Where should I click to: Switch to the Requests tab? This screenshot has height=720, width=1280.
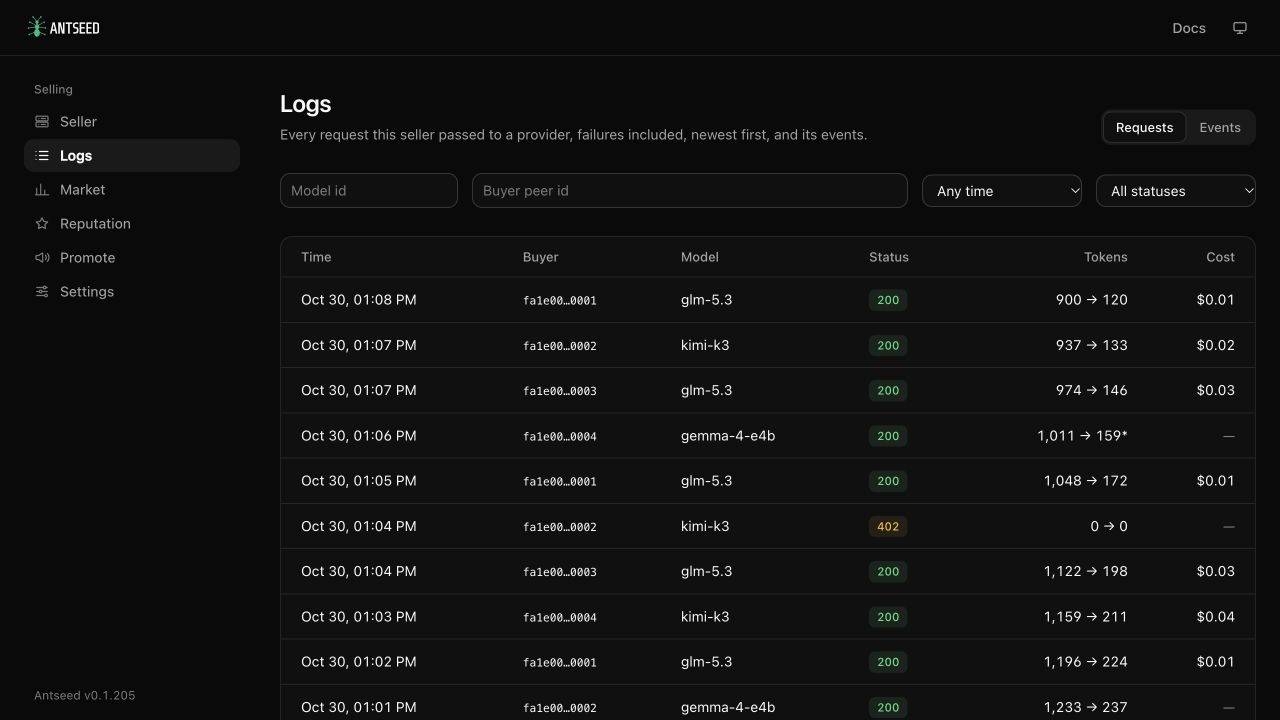[x=1144, y=128]
